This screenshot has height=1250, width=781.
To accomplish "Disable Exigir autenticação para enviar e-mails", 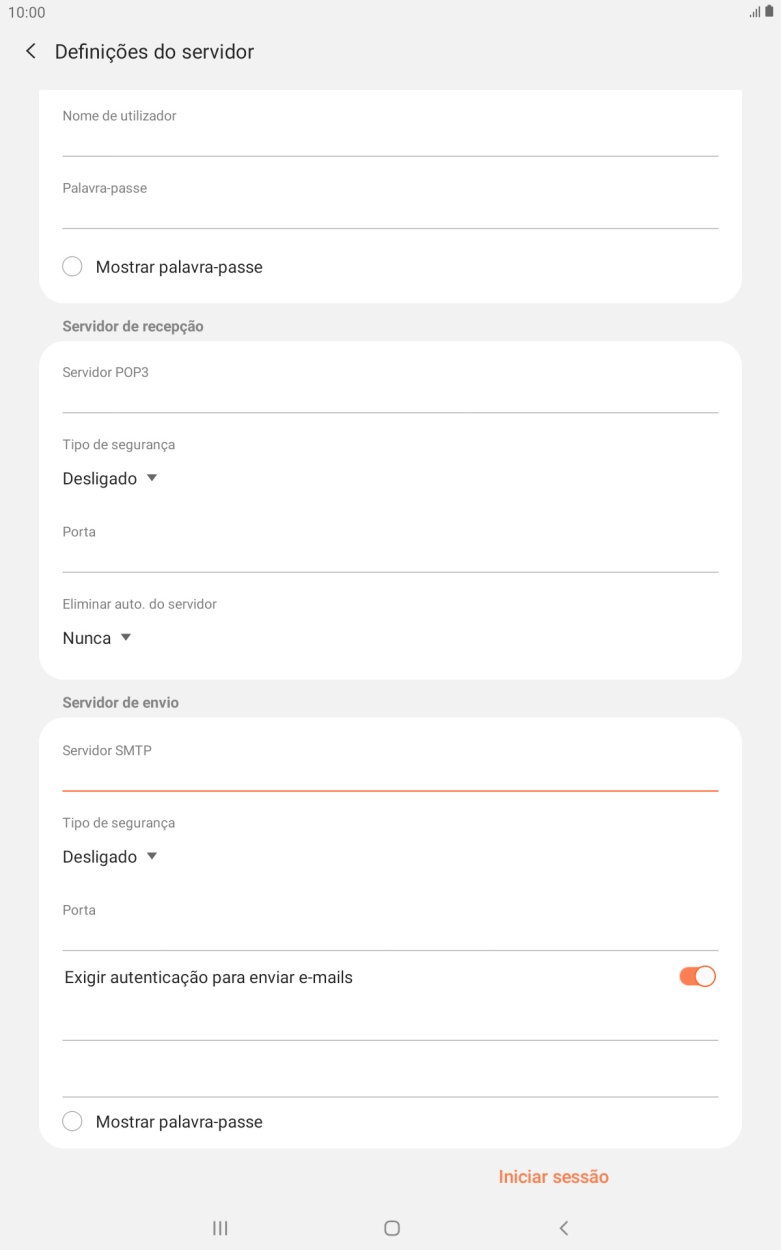I will 695,975.
